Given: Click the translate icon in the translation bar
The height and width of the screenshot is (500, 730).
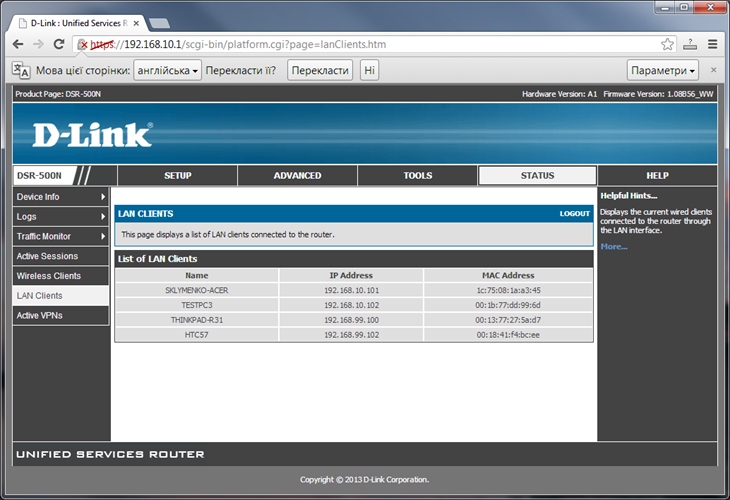Looking at the screenshot, I should pos(20,70).
